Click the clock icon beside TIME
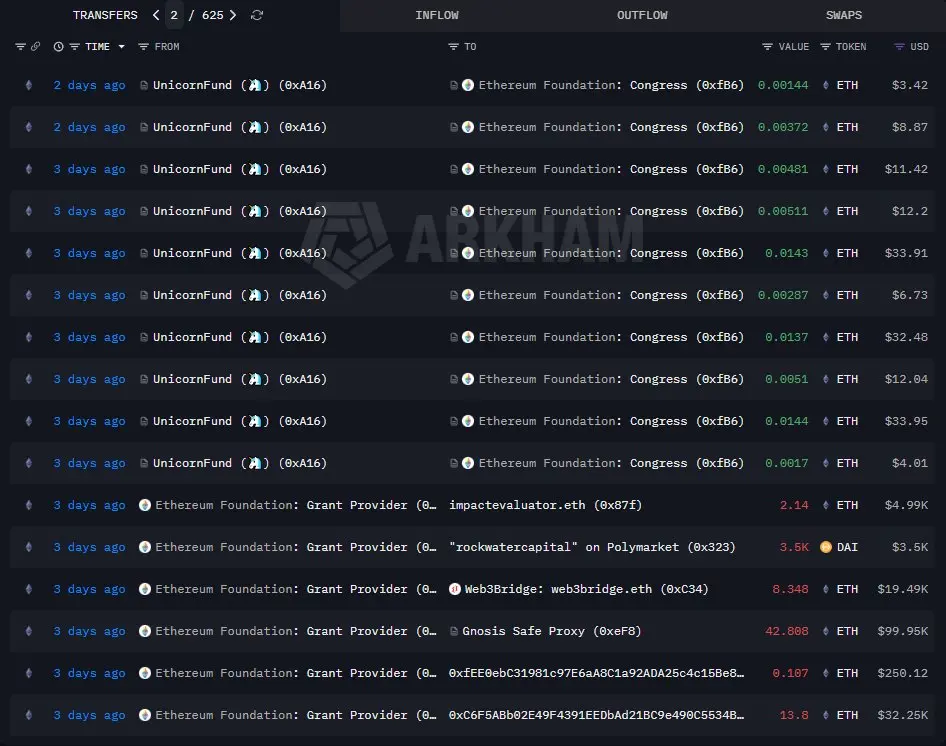The image size is (946, 746). pos(59,46)
